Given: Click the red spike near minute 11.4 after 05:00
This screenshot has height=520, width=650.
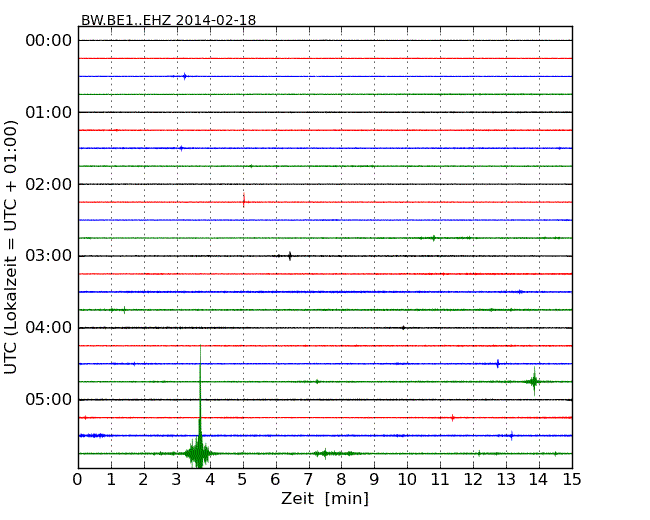Looking at the screenshot, I should tap(453, 418).
